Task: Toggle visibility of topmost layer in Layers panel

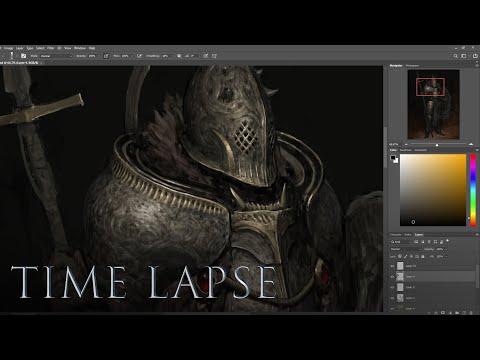Action: 392,266
